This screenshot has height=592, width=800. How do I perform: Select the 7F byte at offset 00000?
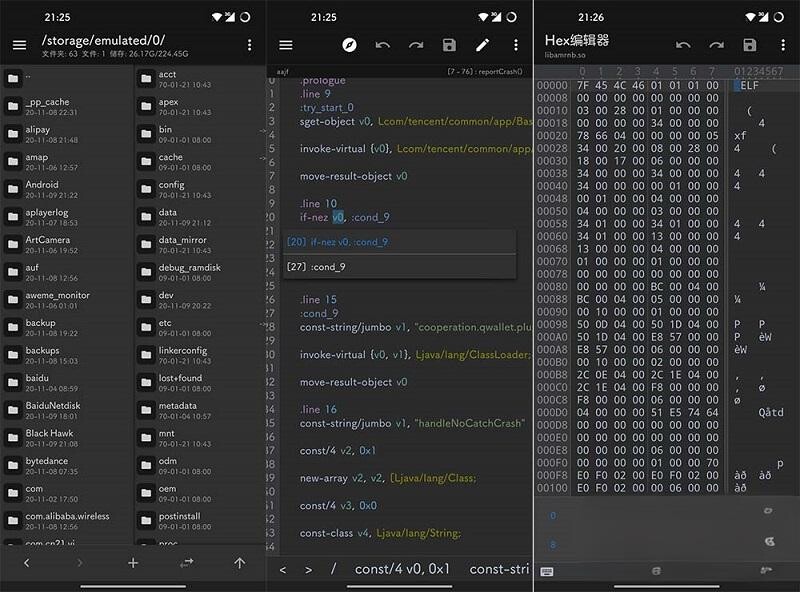pyautogui.click(x=583, y=85)
